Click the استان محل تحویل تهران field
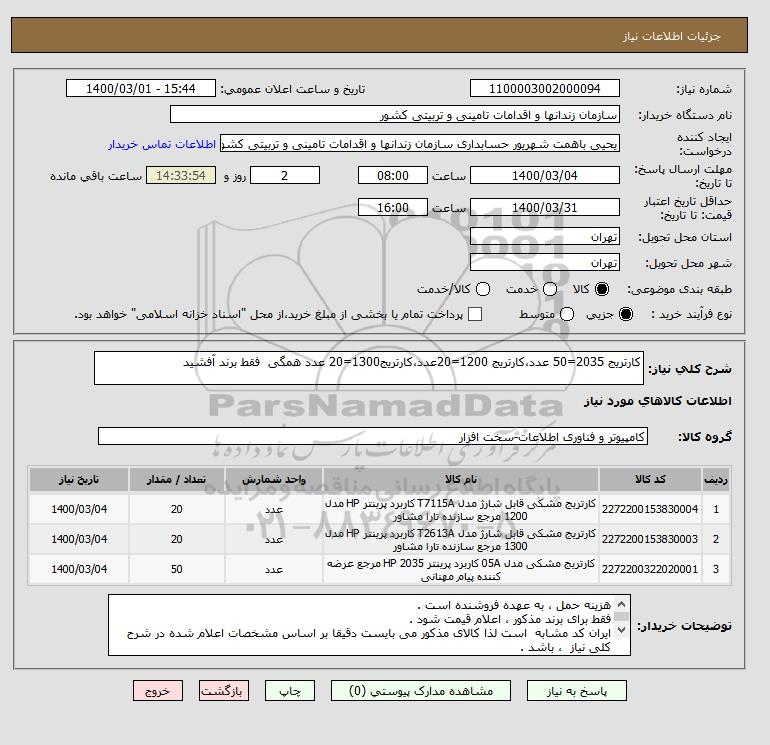Screen dimensions: 770x745 point(545,236)
